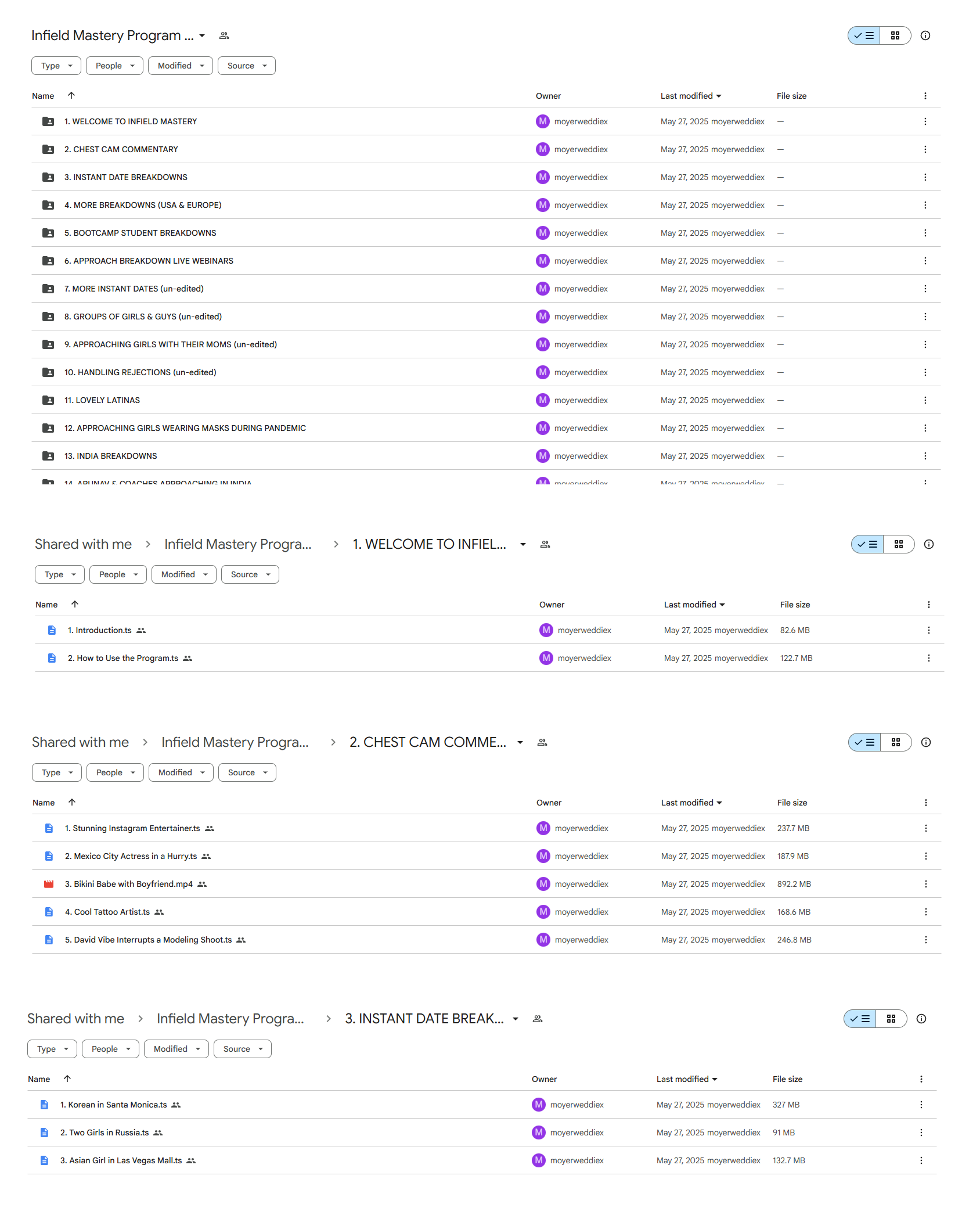Open more options for 11. LOVELY LATINAS row

click(925, 400)
